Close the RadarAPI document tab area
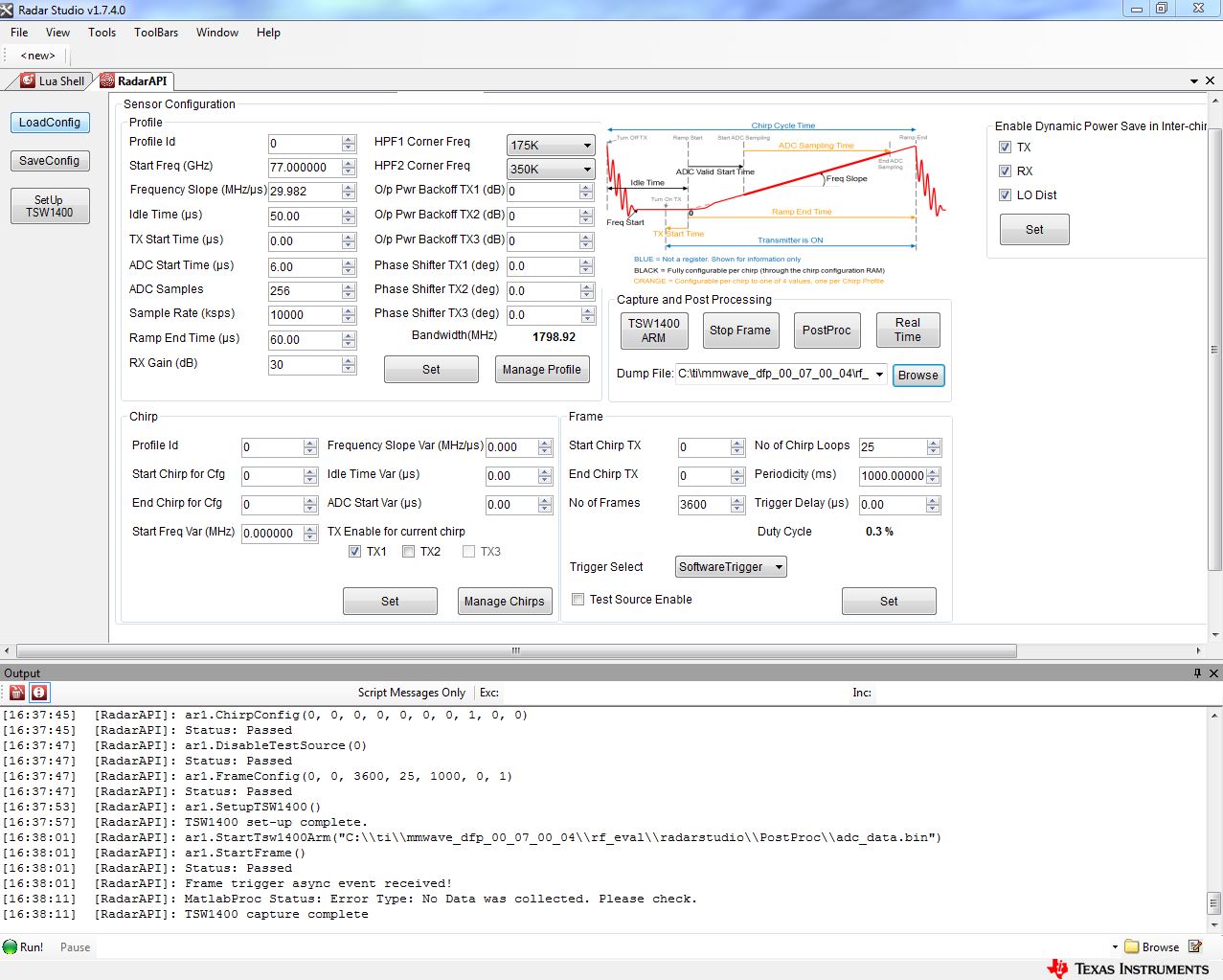The image size is (1223, 980). click(1211, 81)
